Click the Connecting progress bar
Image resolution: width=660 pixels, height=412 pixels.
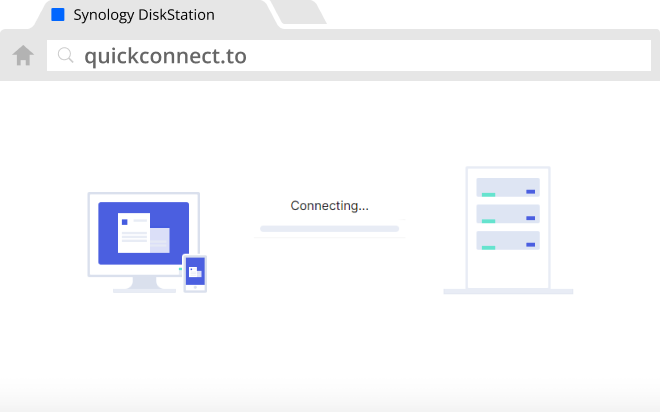(x=330, y=229)
